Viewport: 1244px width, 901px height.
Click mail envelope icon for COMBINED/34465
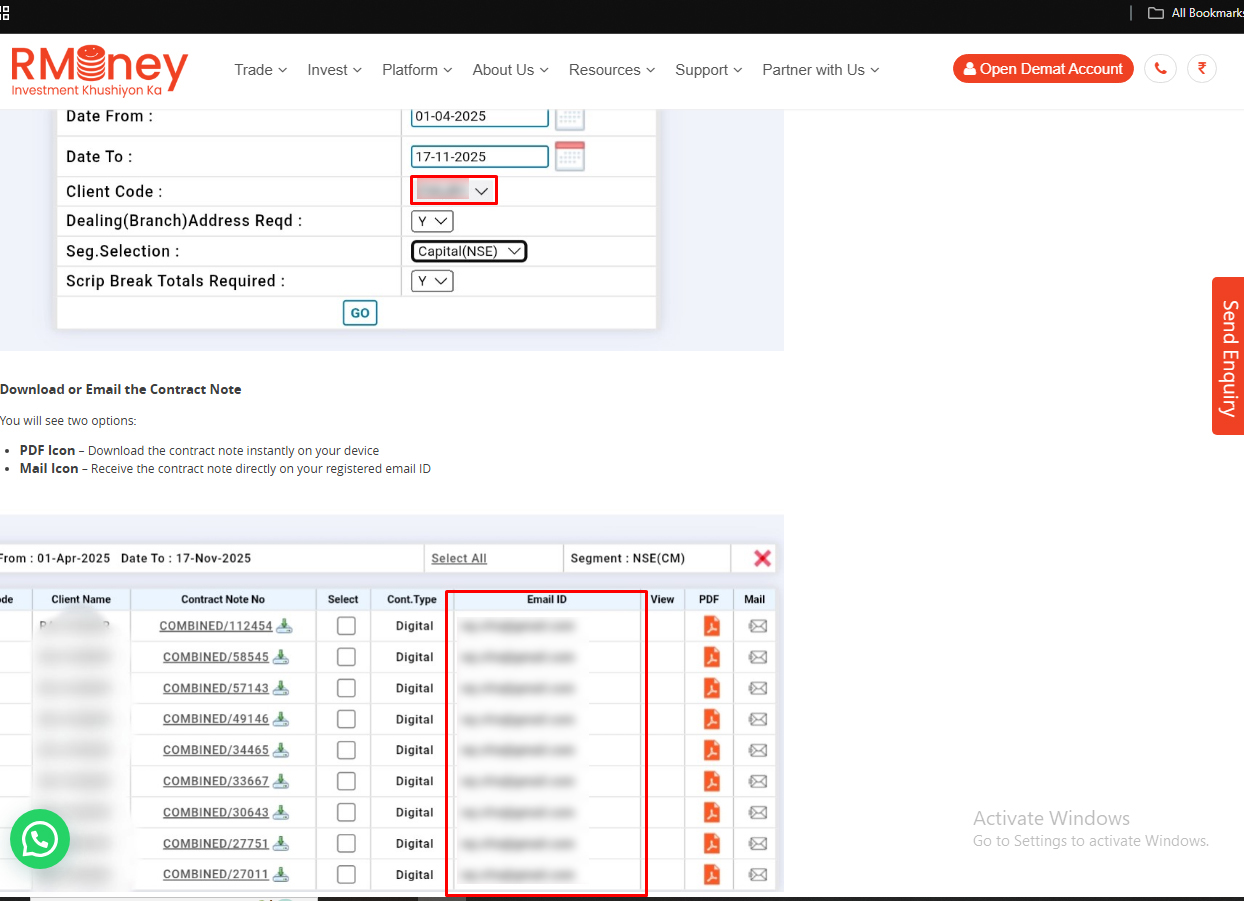click(x=758, y=750)
